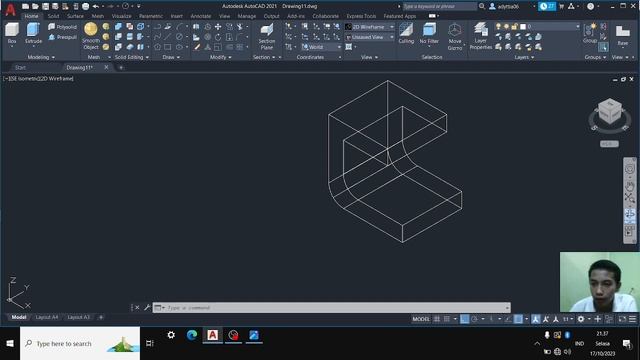Image resolution: width=640 pixels, height=360 pixels.
Task: Toggle ortho mode in status bar
Action: (x=464, y=319)
